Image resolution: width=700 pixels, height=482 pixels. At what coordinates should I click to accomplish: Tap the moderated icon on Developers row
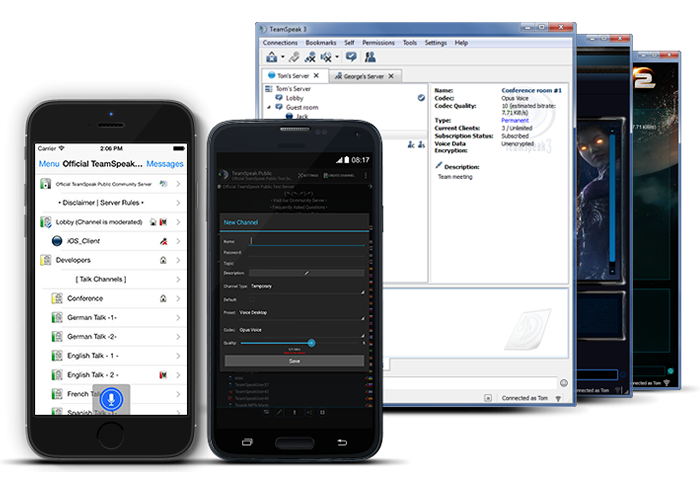click(163, 260)
